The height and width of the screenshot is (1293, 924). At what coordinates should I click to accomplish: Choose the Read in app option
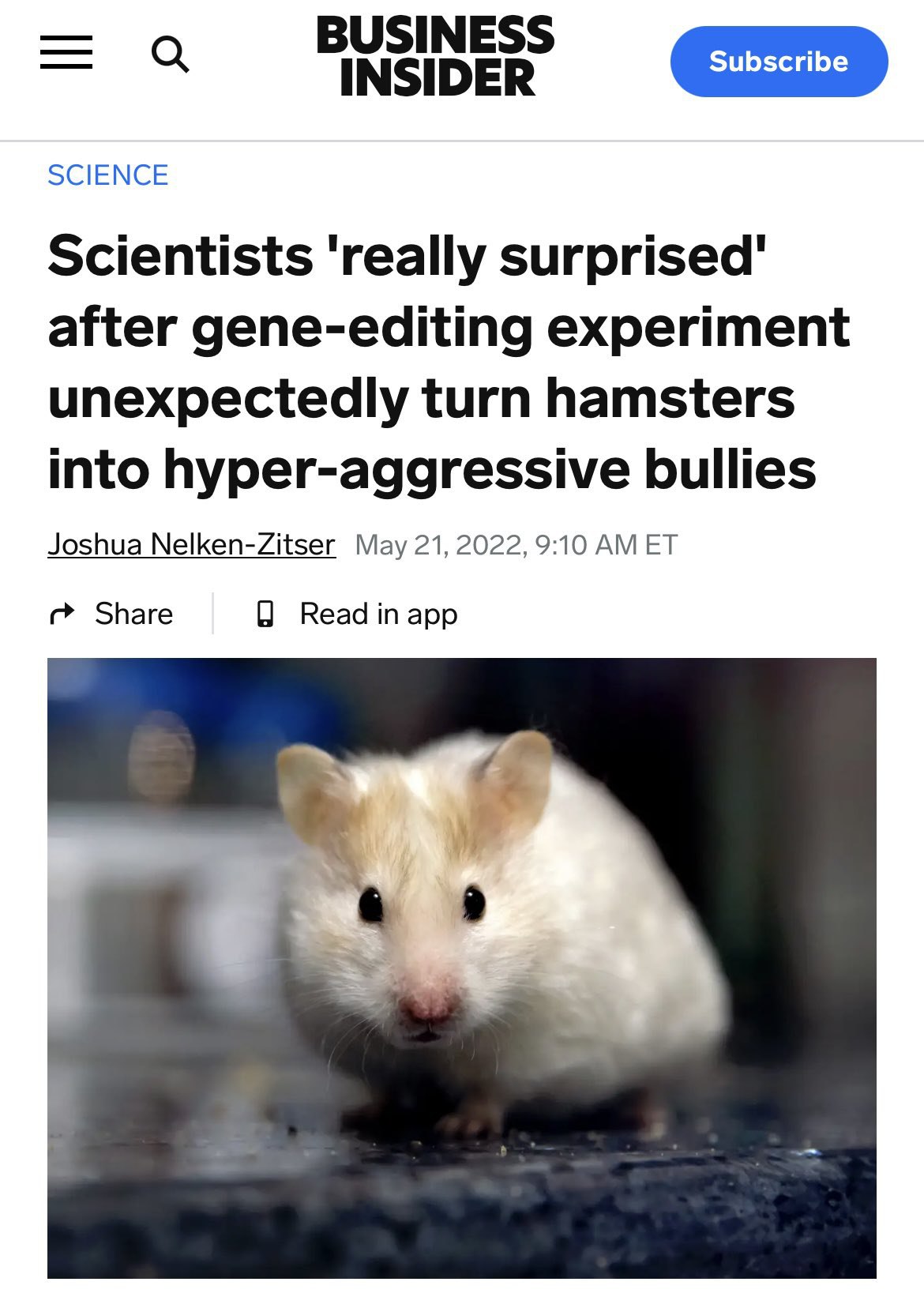[x=378, y=614]
